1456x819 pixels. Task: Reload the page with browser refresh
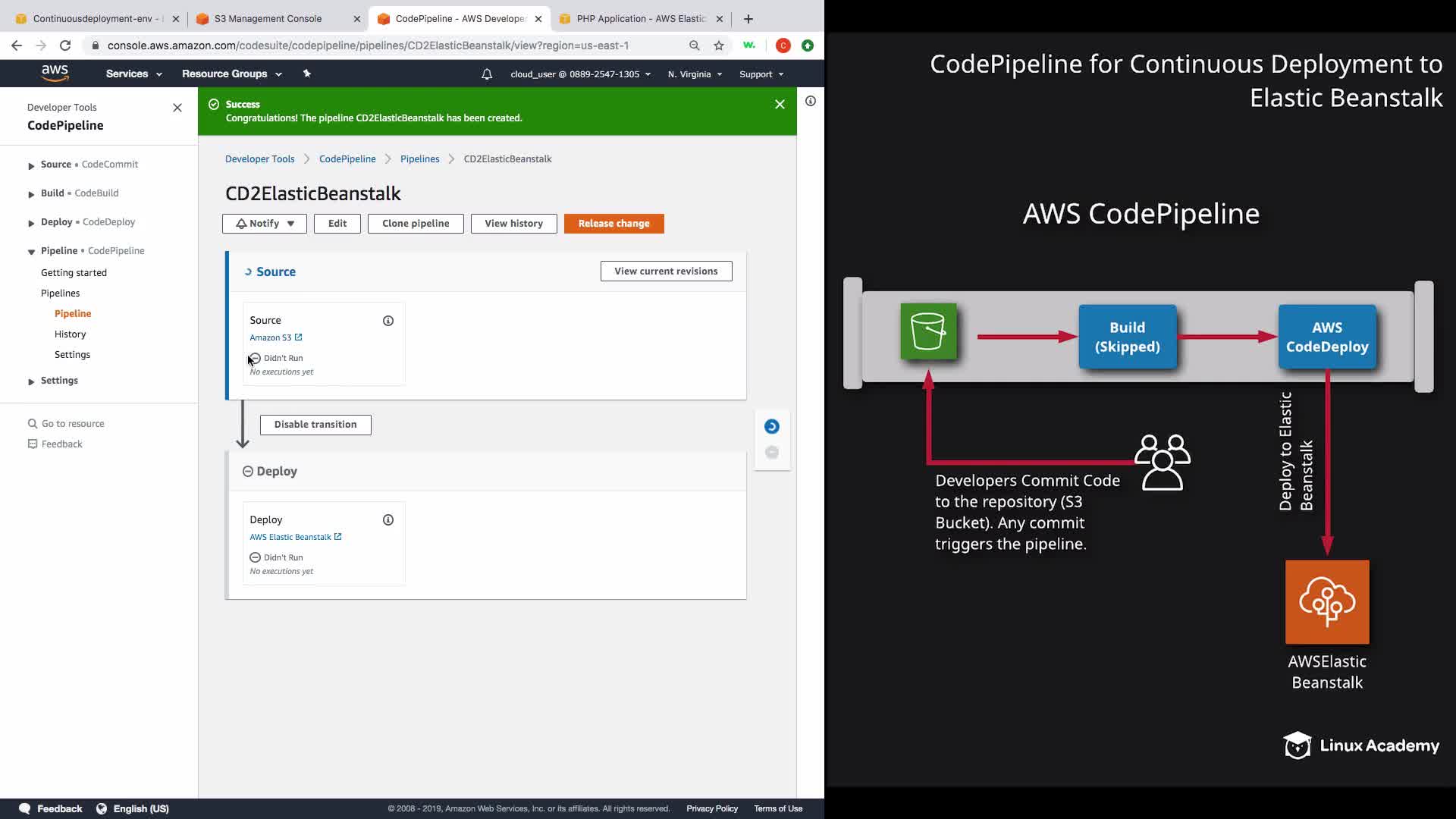(65, 45)
